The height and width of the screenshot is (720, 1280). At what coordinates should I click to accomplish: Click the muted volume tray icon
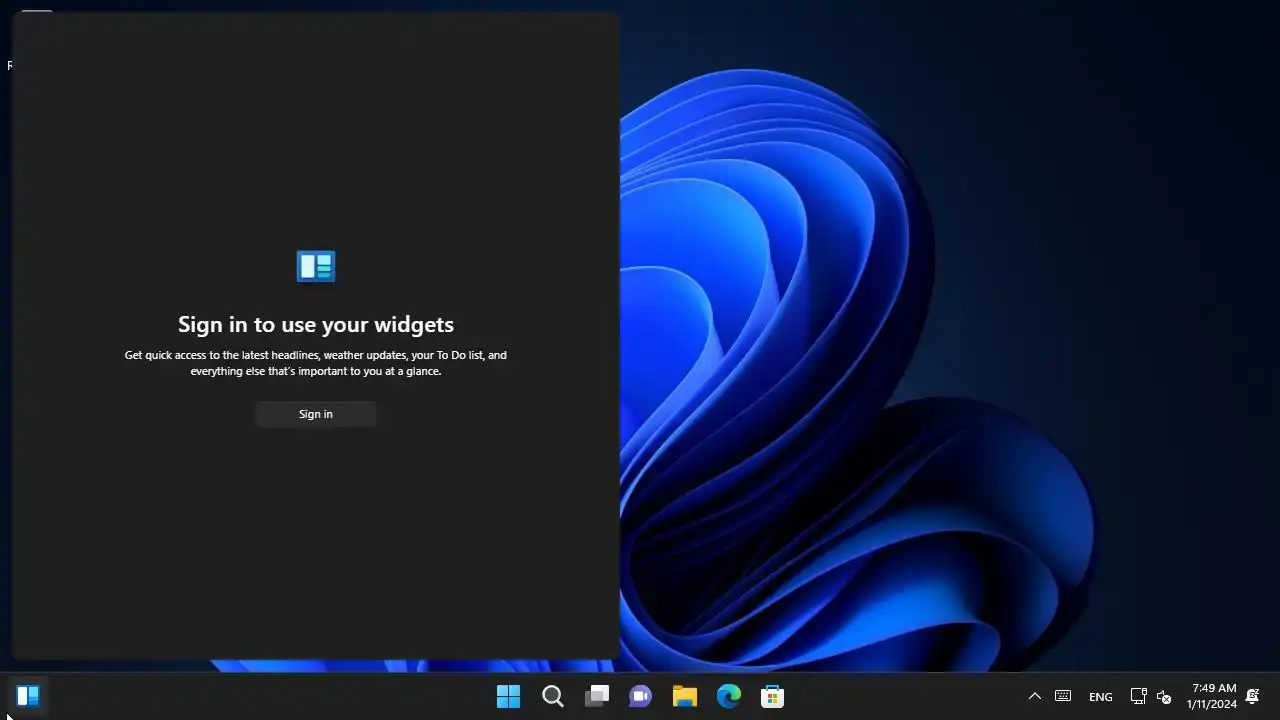coord(1164,697)
